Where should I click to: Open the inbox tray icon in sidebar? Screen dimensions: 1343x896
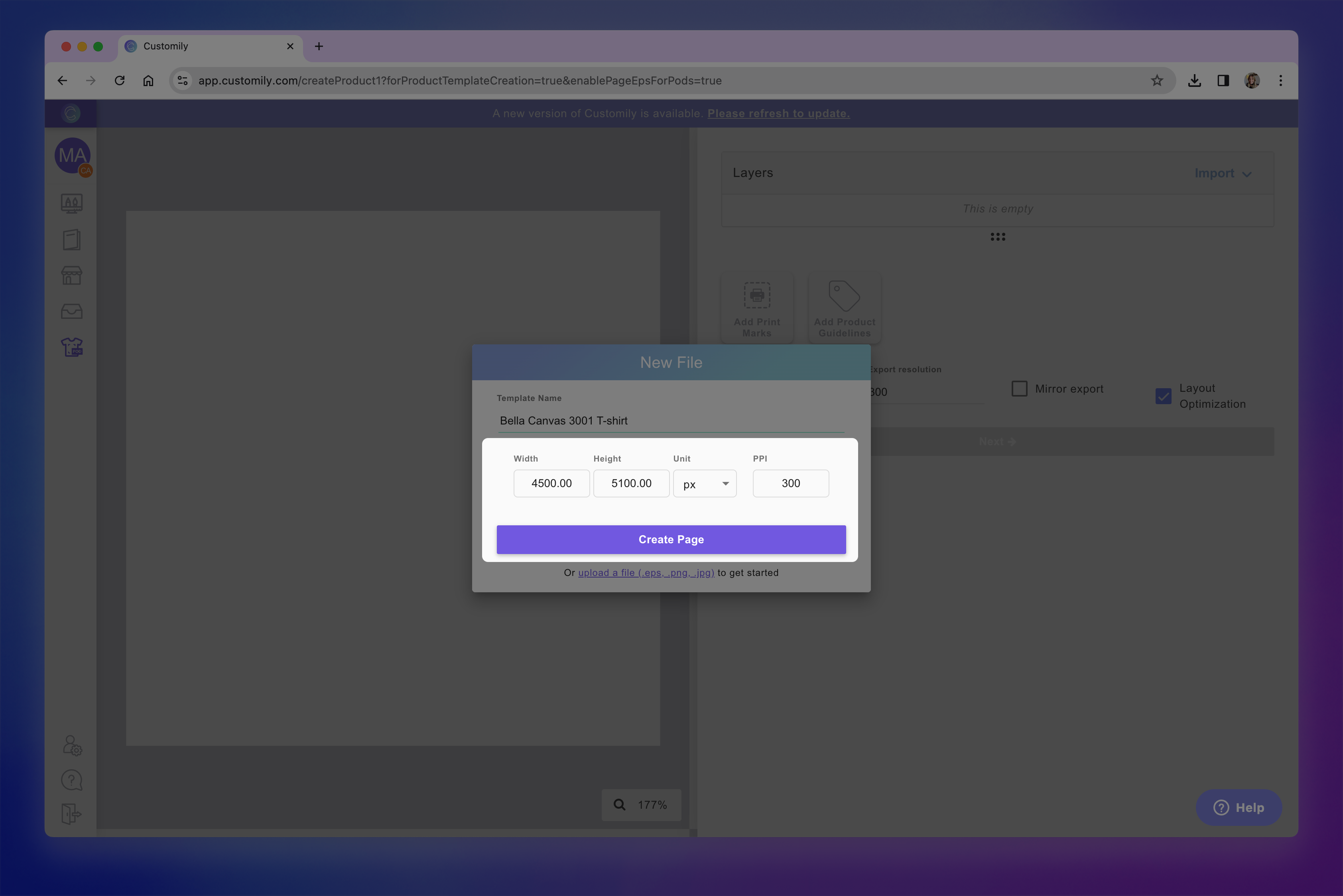click(71, 311)
